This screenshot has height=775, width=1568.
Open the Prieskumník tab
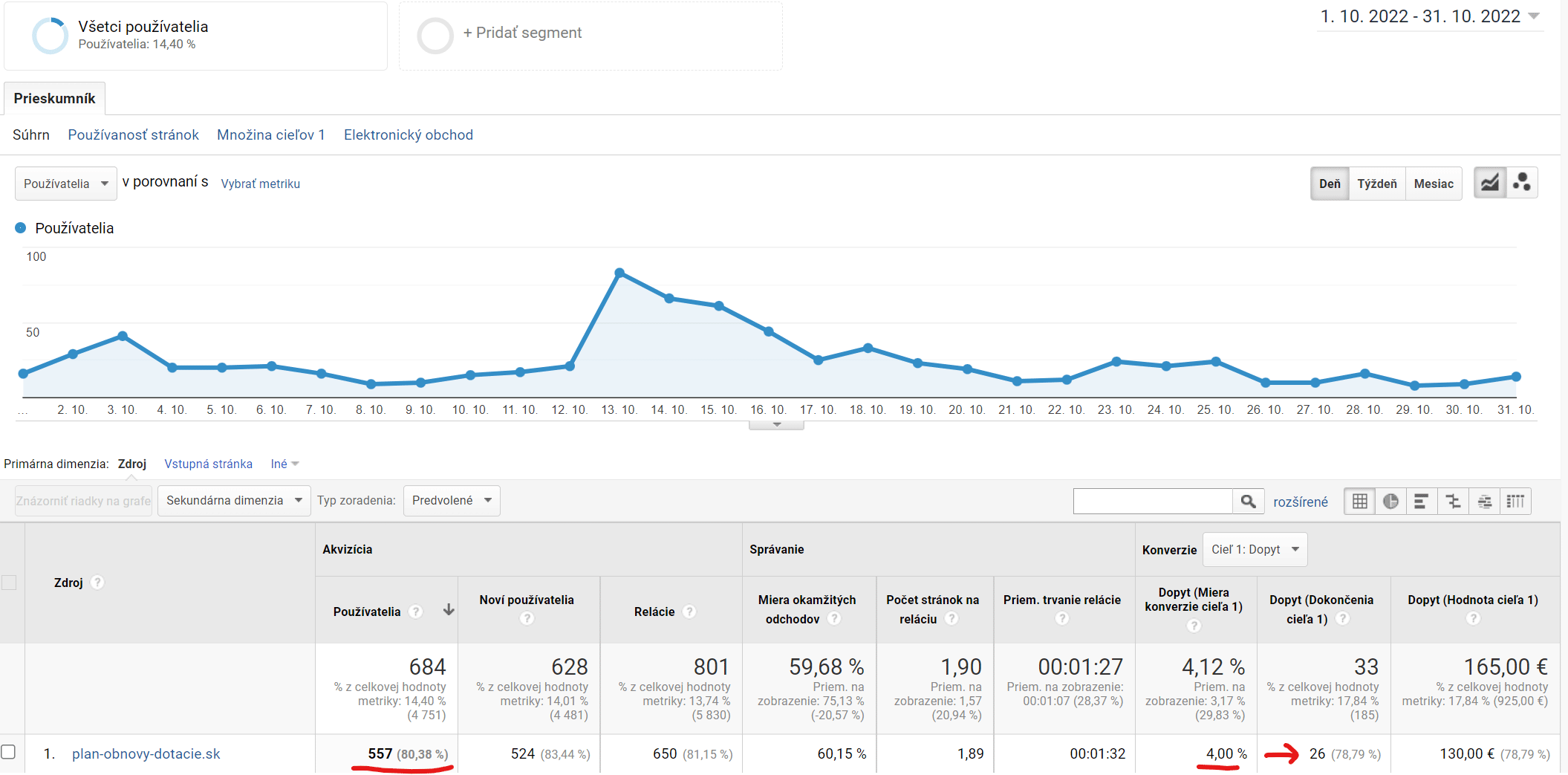click(x=54, y=98)
